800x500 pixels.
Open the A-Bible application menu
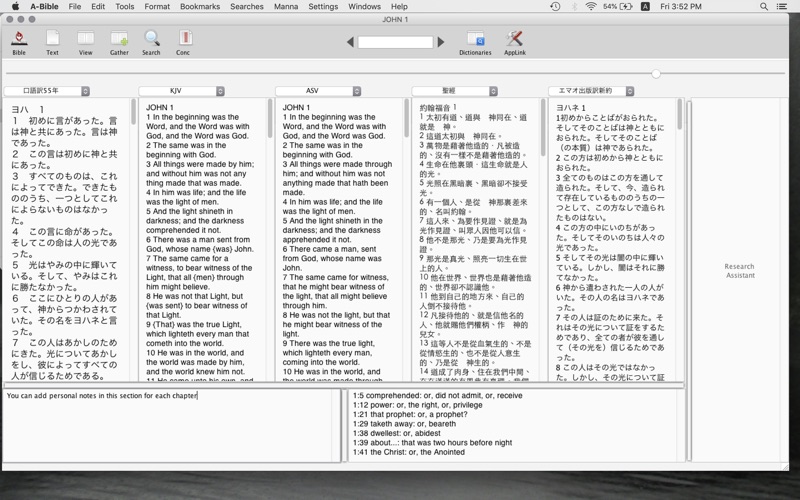(44, 7)
